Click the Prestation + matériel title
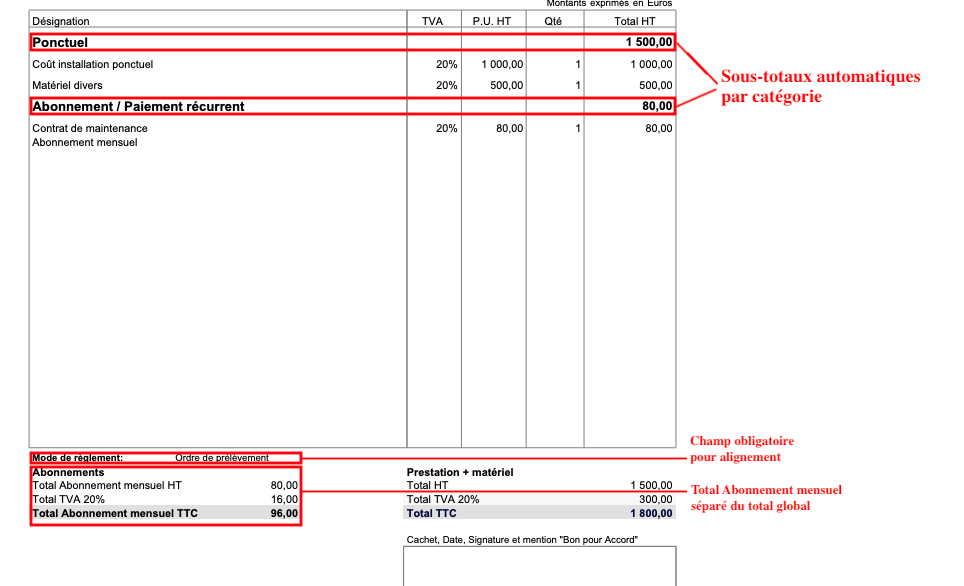The width and height of the screenshot is (964, 586). pyautogui.click(x=460, y=472)
